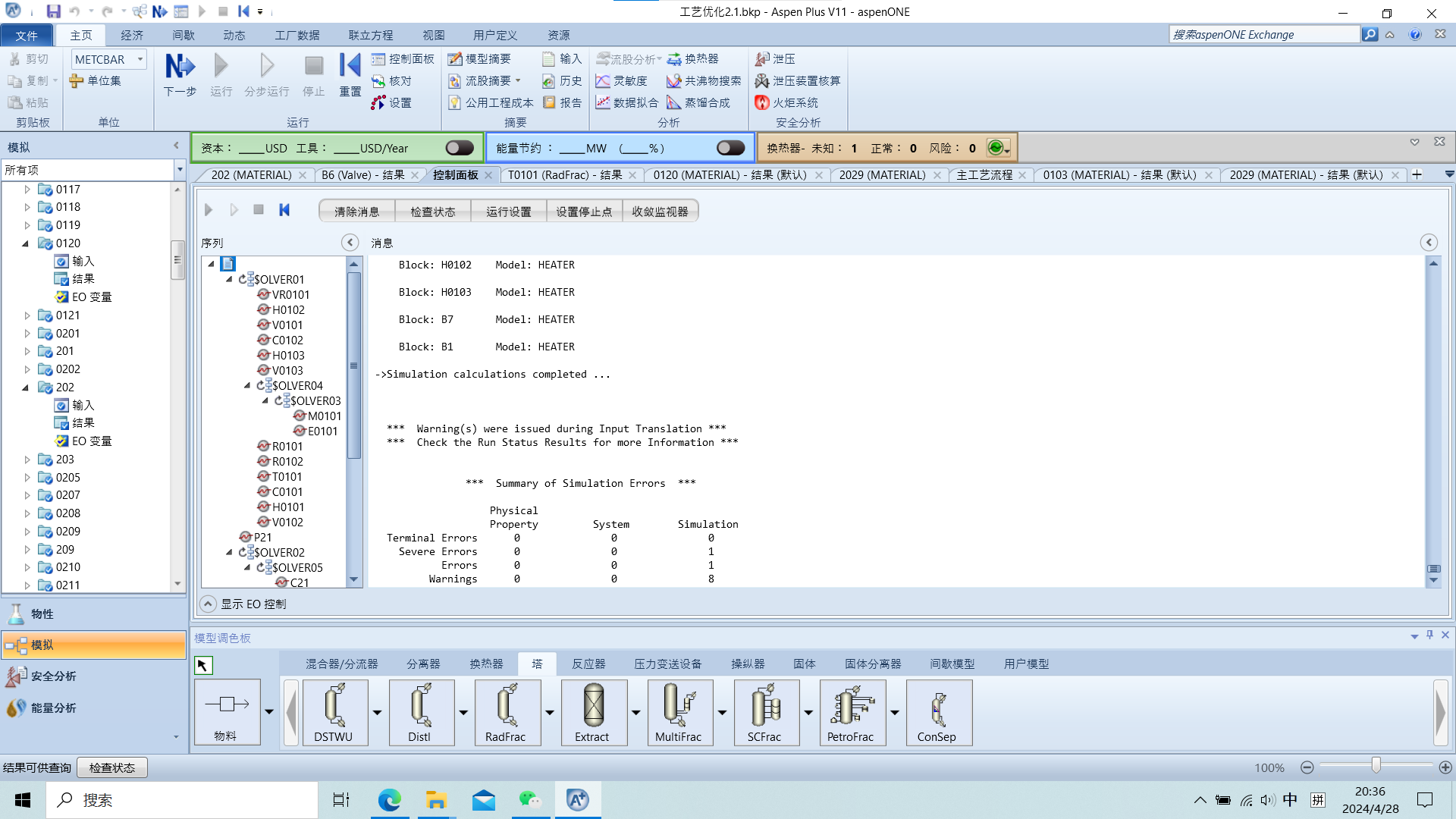1456x819 pixels.
Task: Open WeChat from taskbar
Action: [x=530, y=800]
